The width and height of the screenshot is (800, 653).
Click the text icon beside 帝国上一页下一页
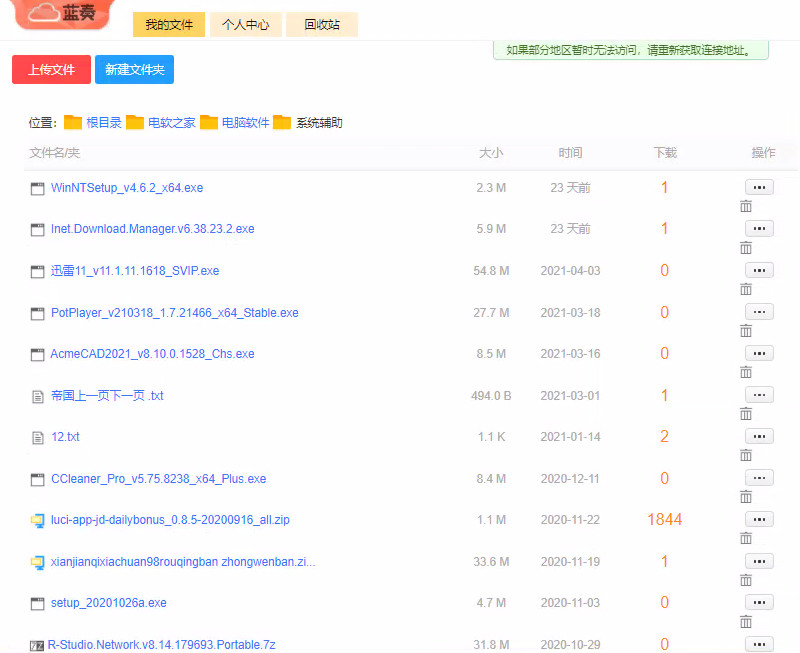point(38,396)
